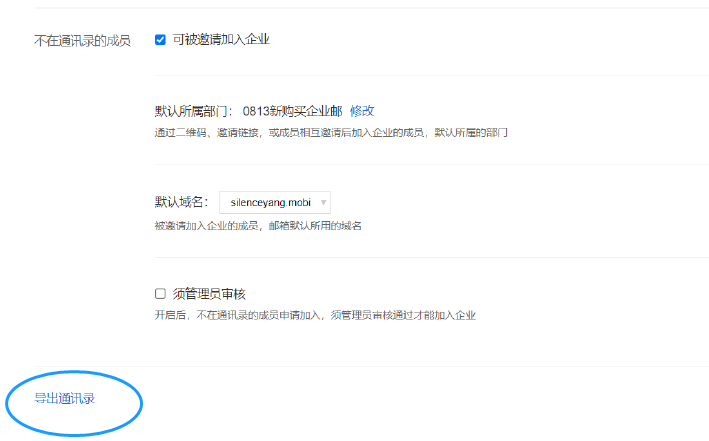Click the 默认所属部门 label

(x=194, y=111)
